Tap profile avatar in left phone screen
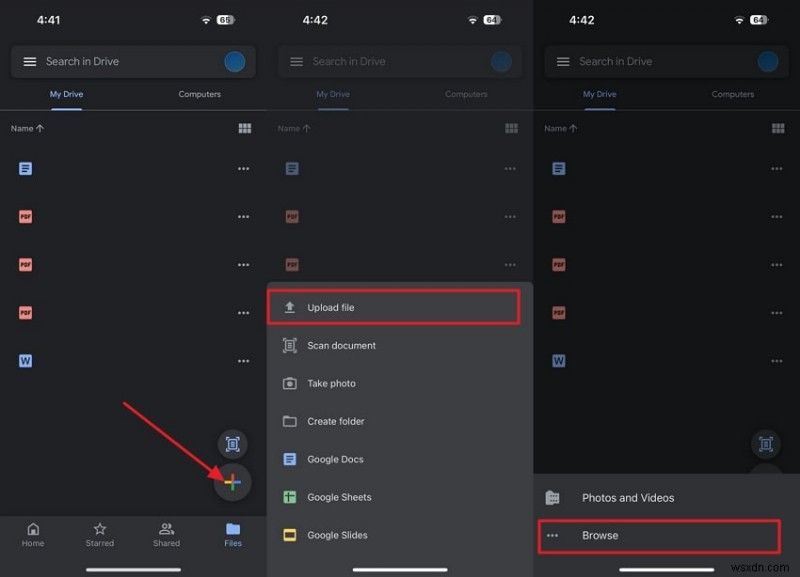The height and width of the screenshot is (577, 800). (235, 62)
